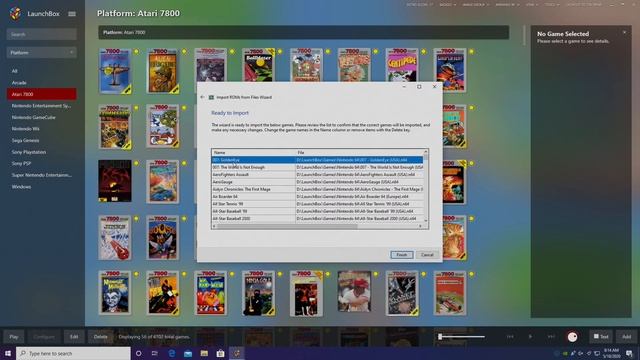
Task: Open the Windows notification center
Action: [629, 353]
